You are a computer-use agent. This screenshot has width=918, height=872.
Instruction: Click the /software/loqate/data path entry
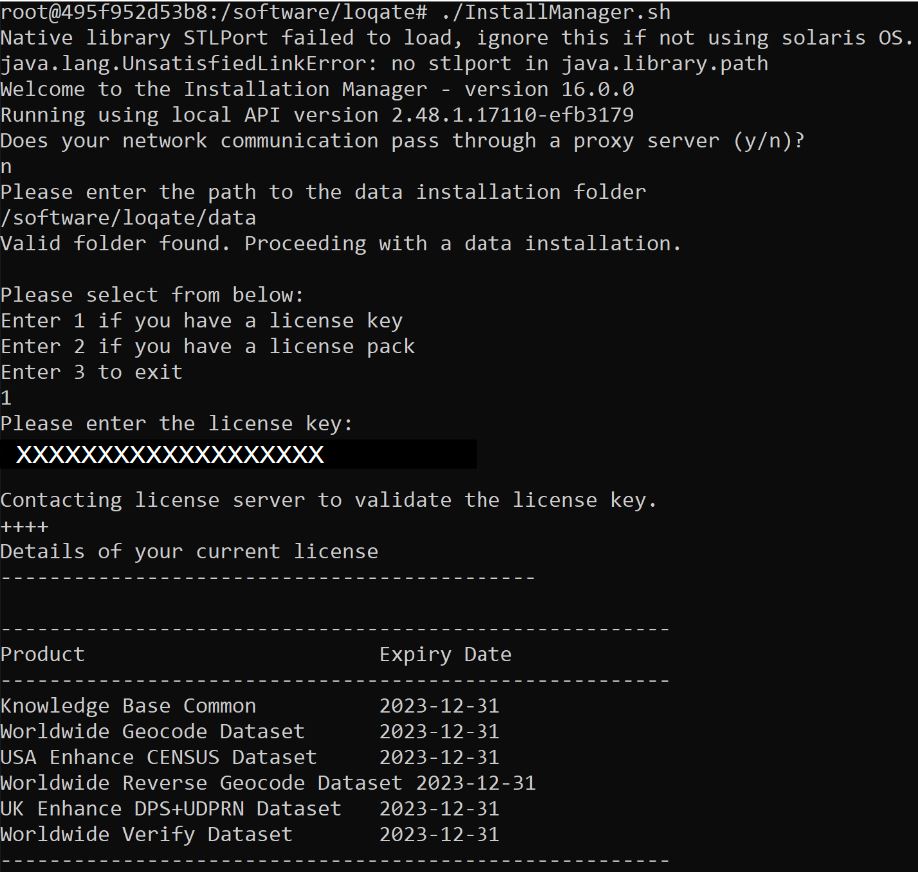pyautogui.click(x=128, y=218)
